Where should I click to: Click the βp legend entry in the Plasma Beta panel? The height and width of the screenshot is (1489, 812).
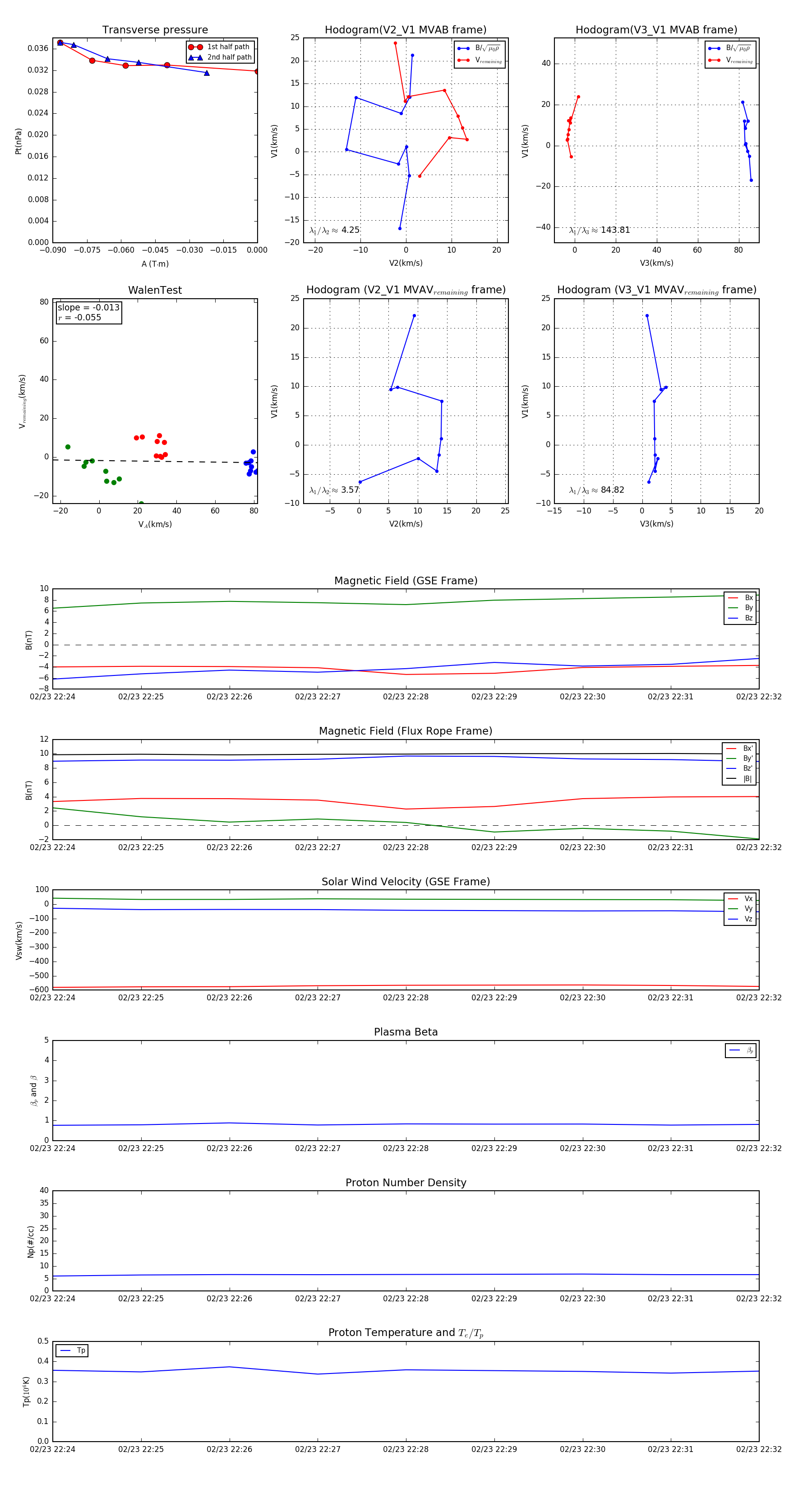click(x=741, y=1050)
